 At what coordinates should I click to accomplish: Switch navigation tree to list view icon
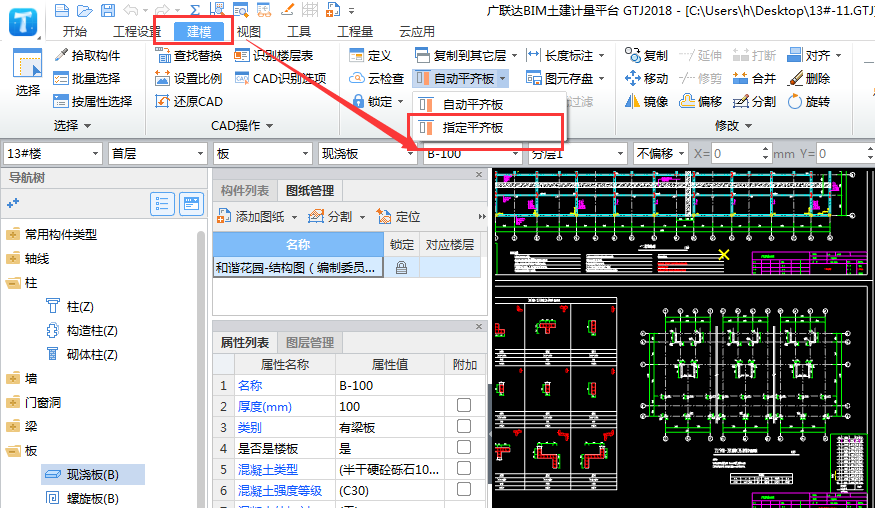(162, 204)
